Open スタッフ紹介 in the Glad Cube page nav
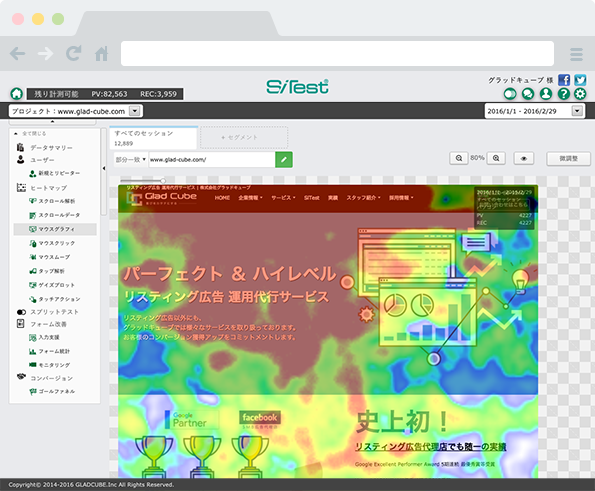This screenshot has height=491, width=595. (x=363, y=198)
